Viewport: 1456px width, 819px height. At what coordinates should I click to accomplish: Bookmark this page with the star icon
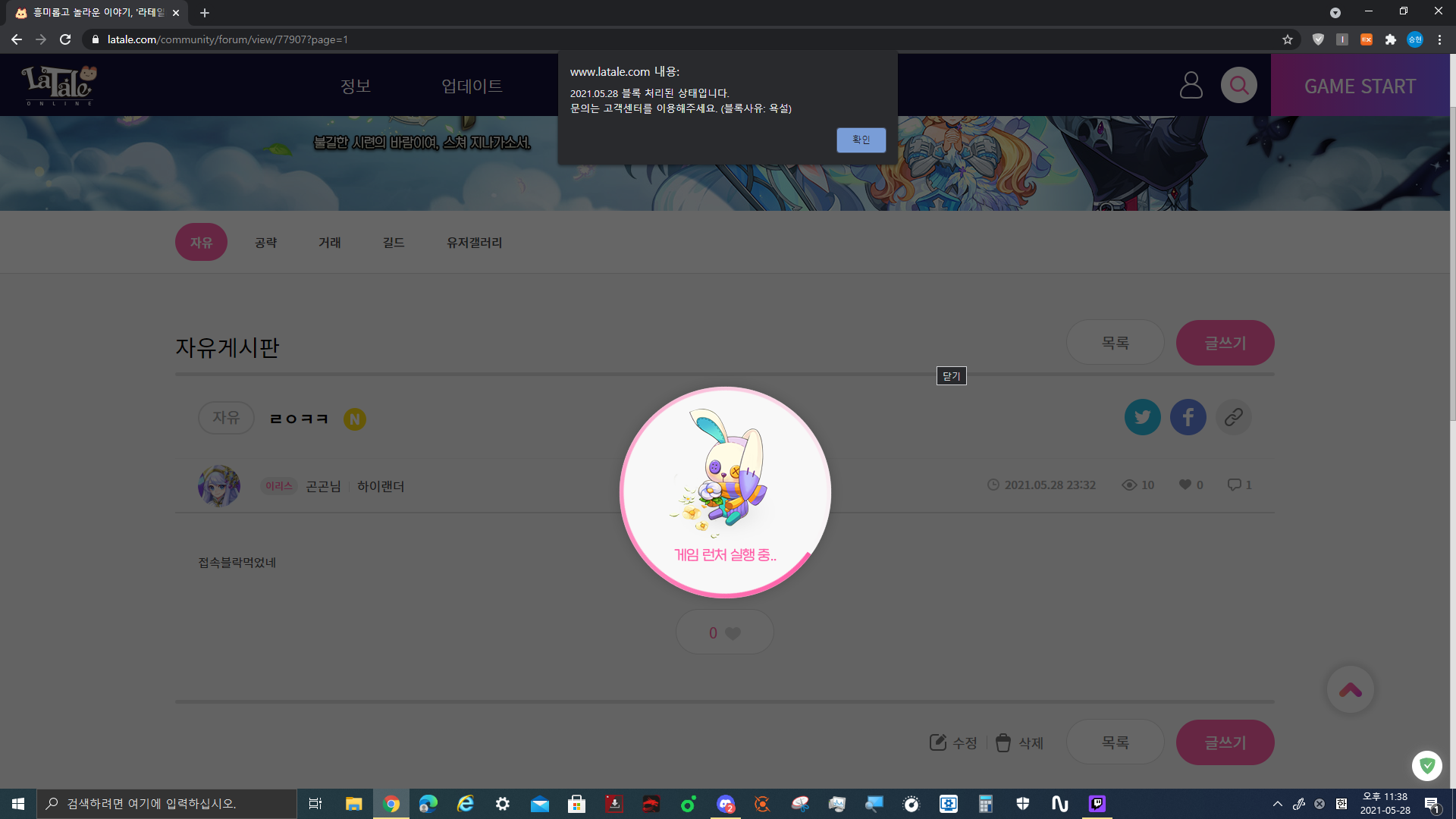[1287, 39]
